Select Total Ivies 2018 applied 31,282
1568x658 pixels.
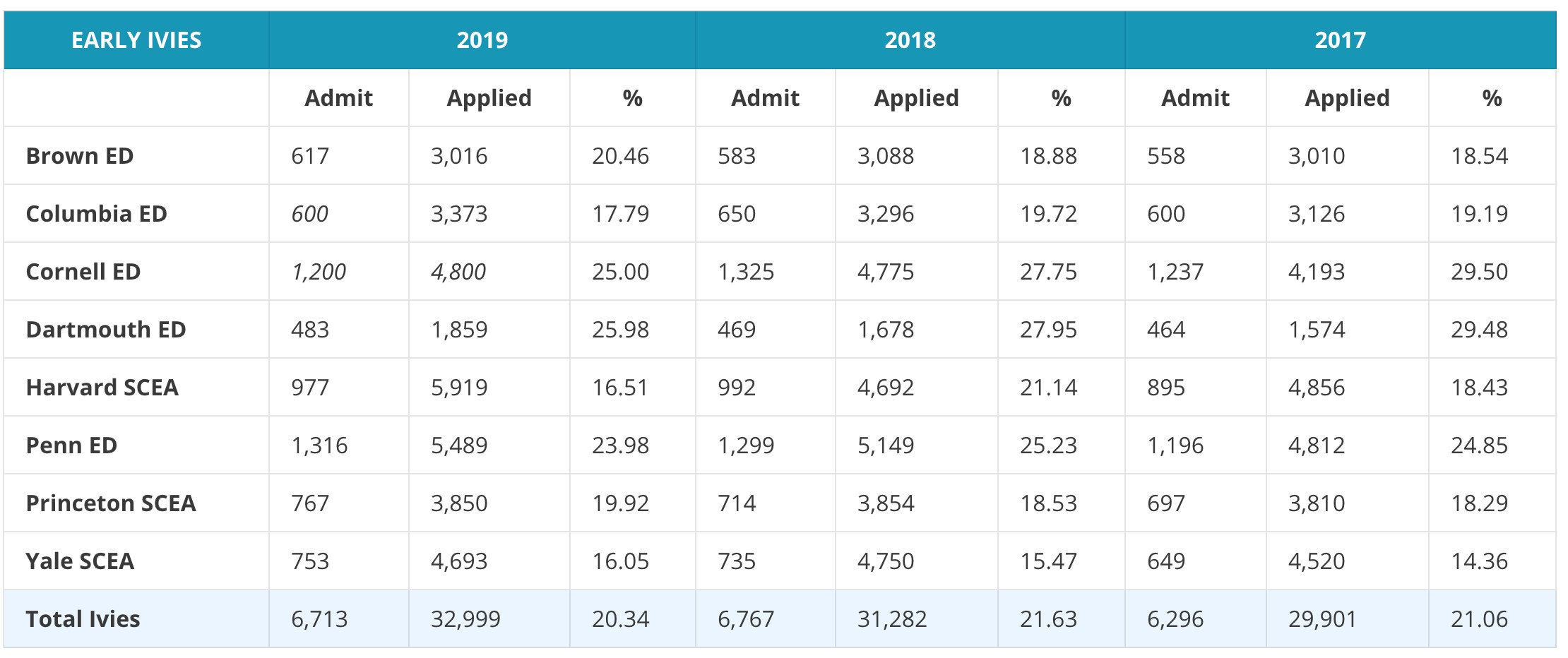click(x=892, y=619)
